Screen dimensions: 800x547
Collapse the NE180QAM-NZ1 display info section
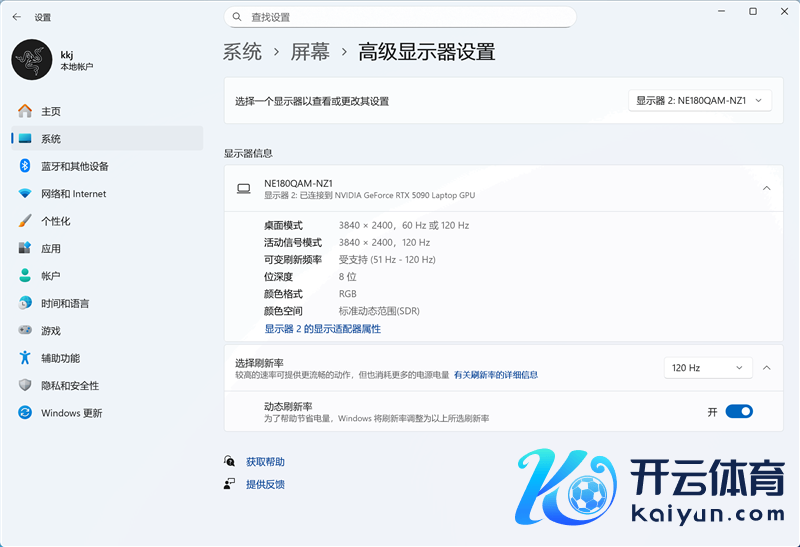click(x=766, y=188)
